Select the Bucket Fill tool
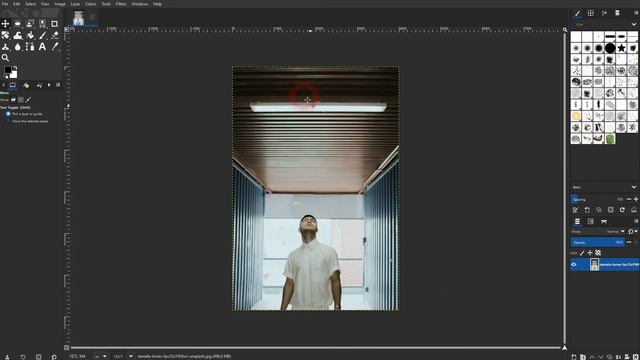The image size is (640, 360). 30,36
